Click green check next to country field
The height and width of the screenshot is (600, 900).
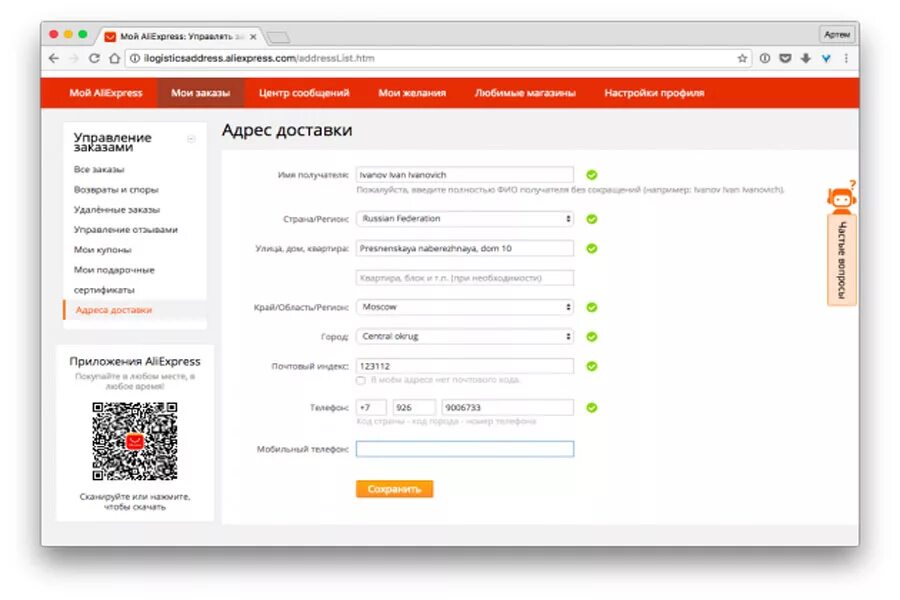coord(592,219)
